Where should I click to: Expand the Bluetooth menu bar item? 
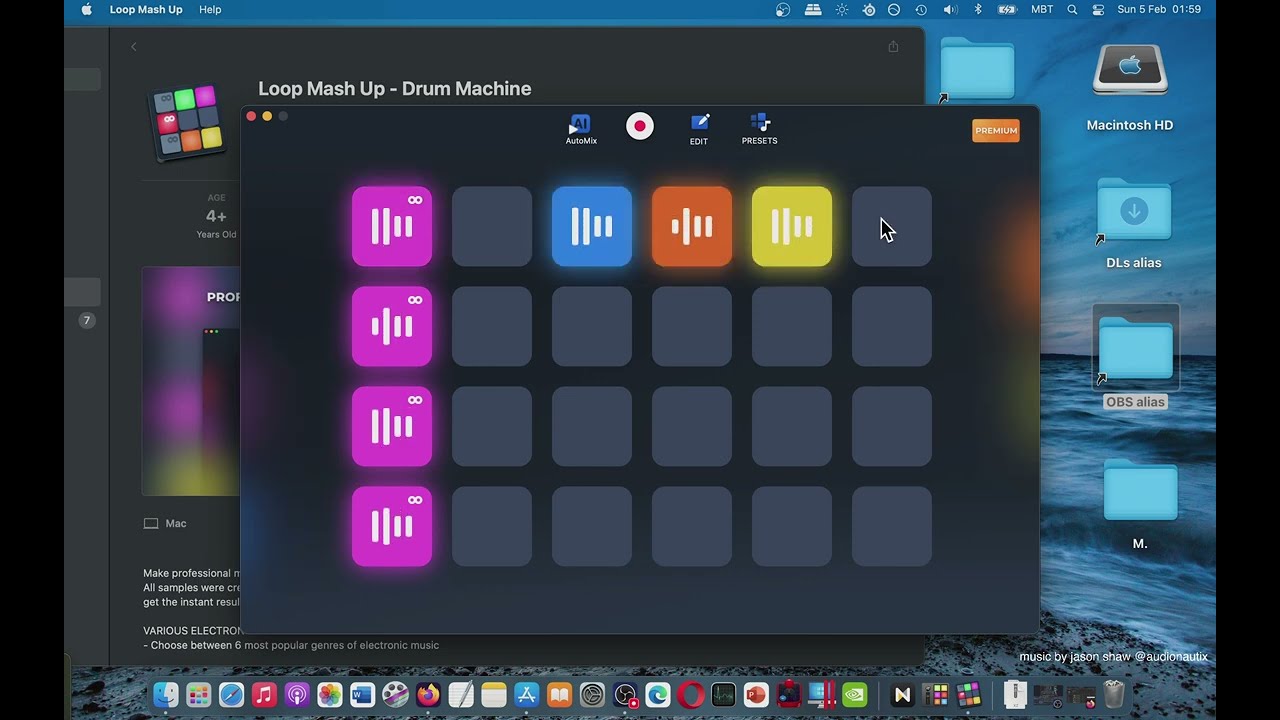click(x=978, y=9)
